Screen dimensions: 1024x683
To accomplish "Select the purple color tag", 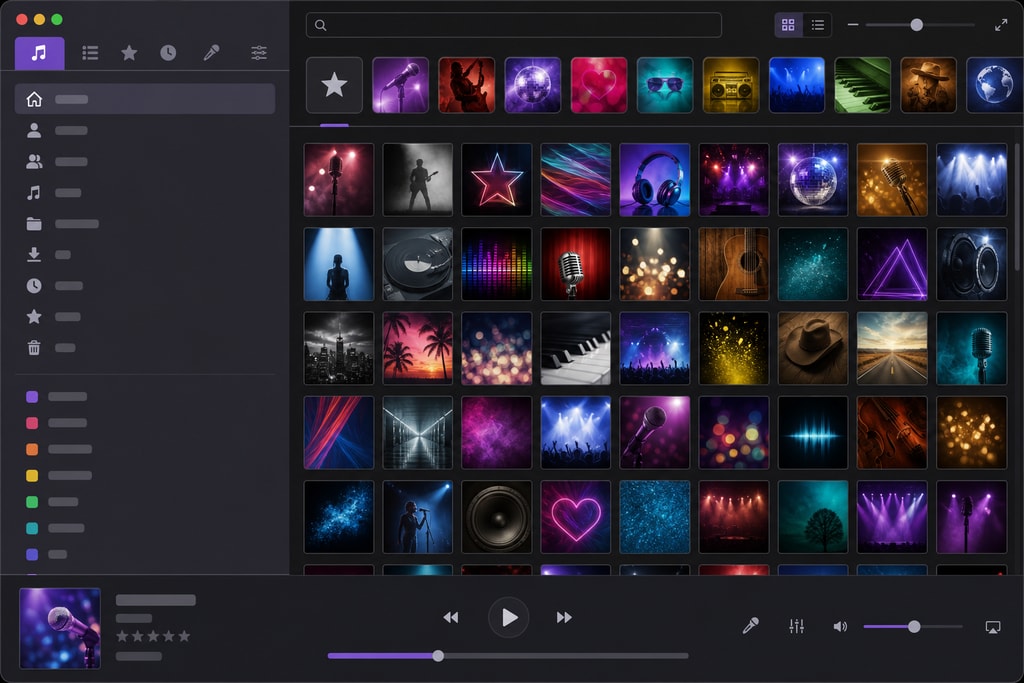I will click(x=32, y=396).
